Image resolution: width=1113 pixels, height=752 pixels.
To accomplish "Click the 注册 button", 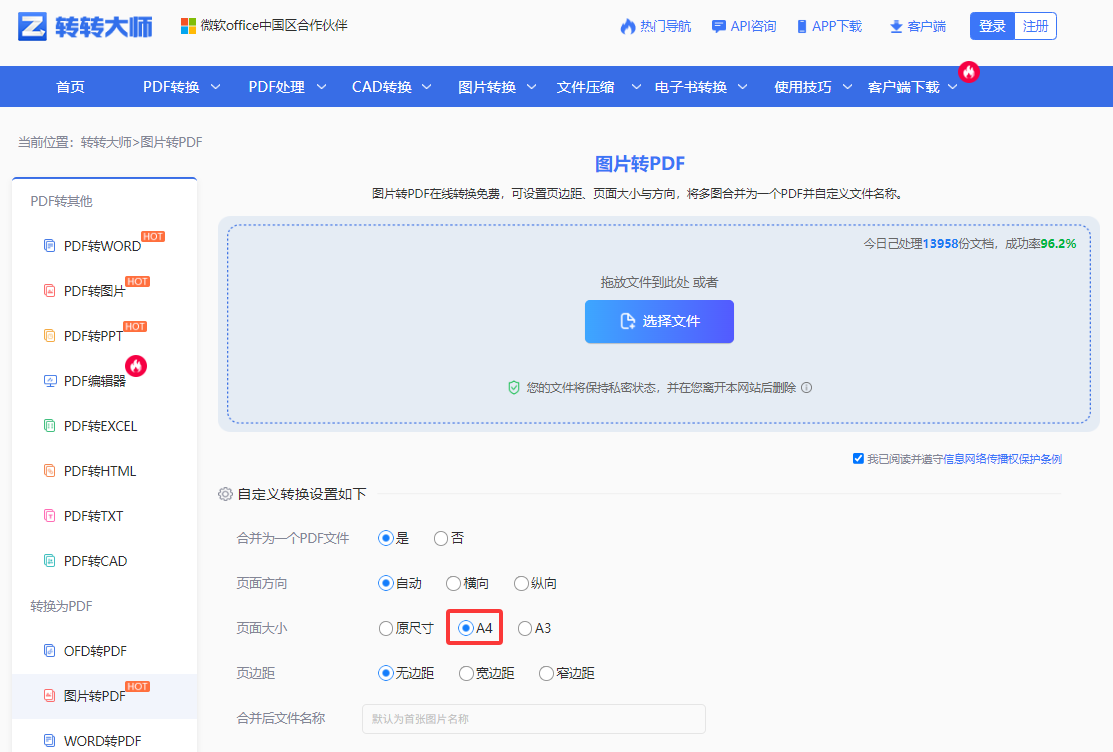I will 1036,26.
